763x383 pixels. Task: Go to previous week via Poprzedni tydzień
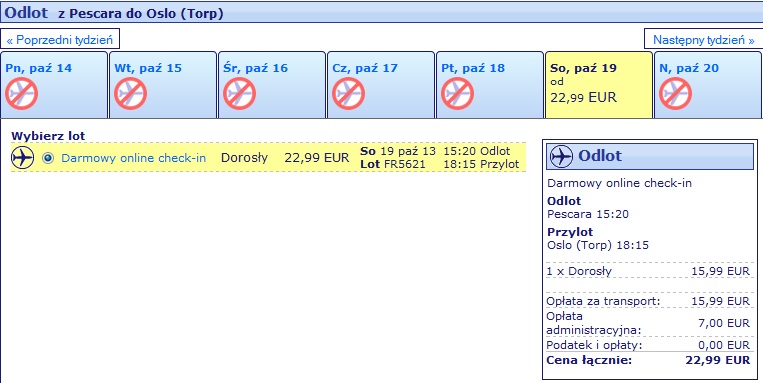pos(60,39)
